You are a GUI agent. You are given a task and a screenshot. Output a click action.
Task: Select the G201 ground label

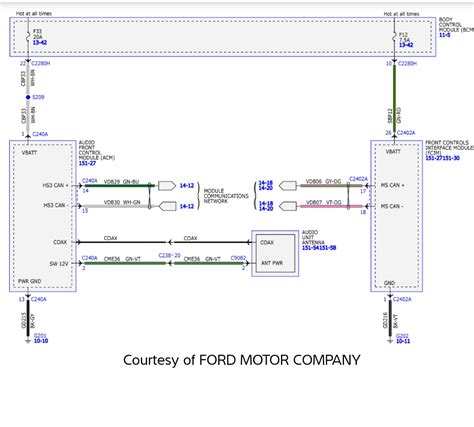(40, 336)
